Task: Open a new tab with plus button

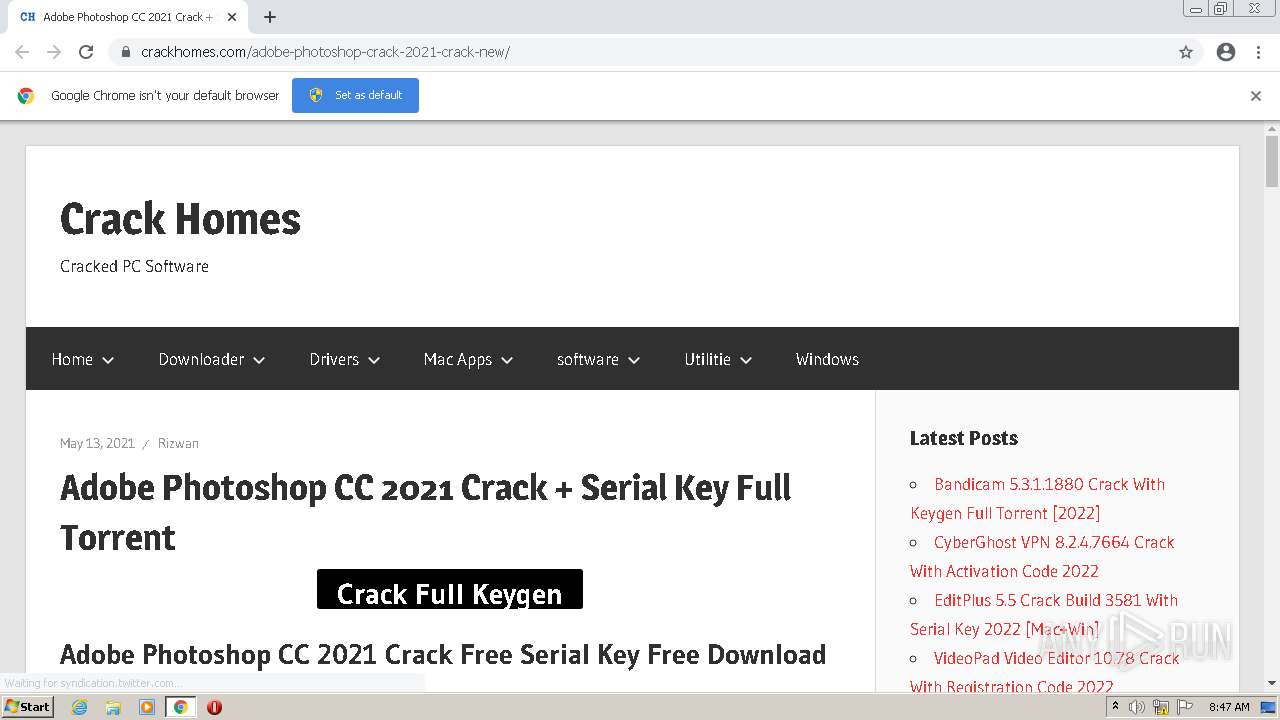Action: 270,17
